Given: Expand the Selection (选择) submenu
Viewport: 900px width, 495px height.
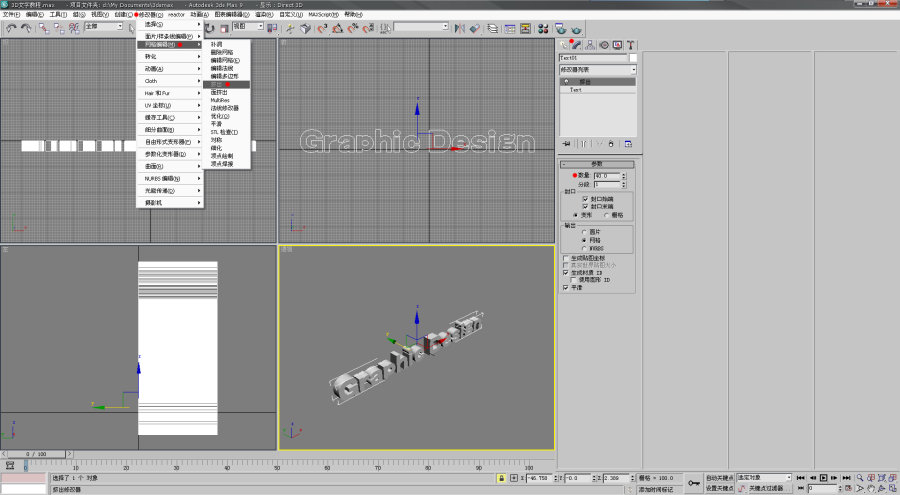Looking at the screenshot, I should pyautogui.click(x=170, y=24).
